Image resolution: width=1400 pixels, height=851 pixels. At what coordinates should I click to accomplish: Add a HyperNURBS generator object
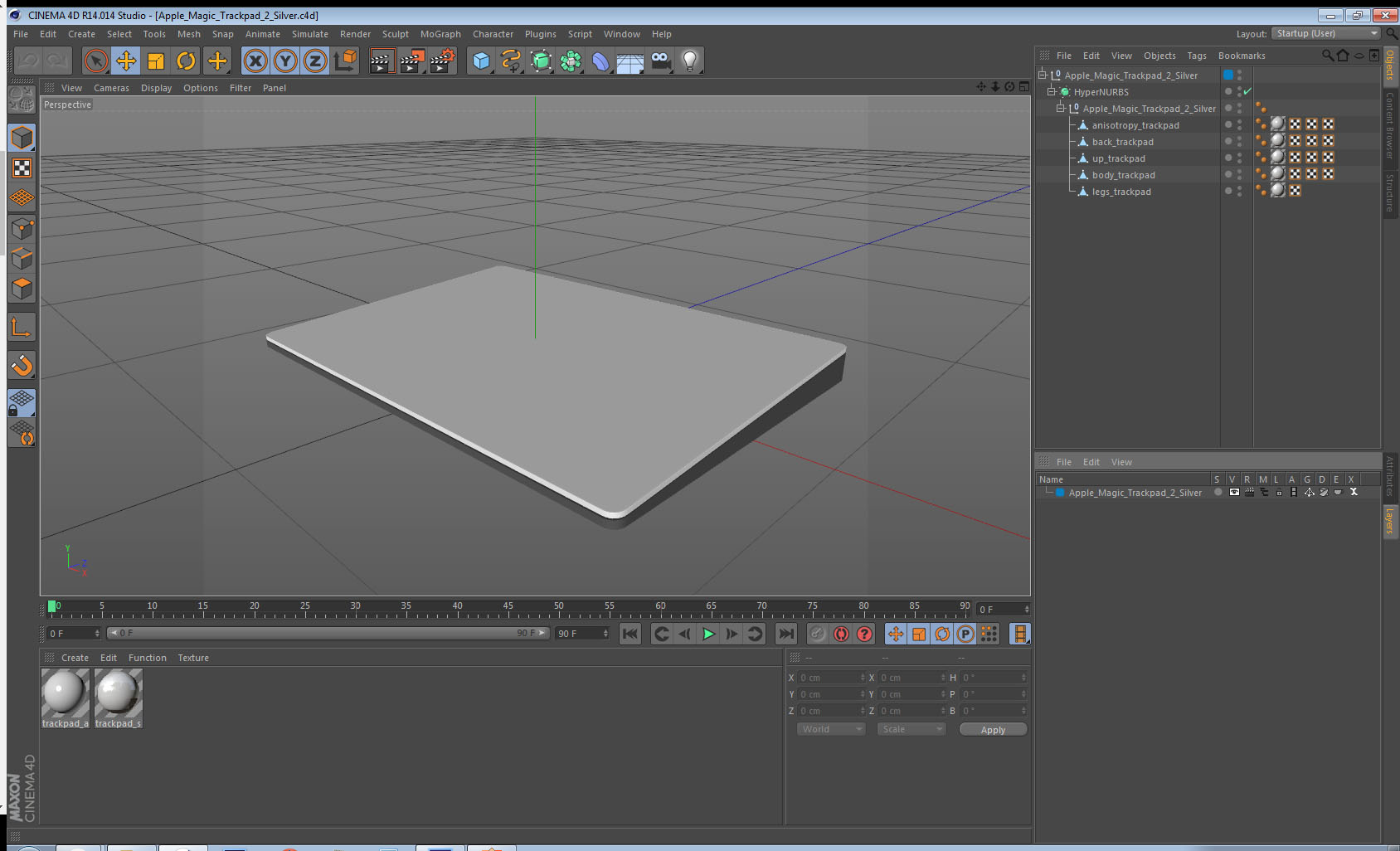tap(541, 61)
